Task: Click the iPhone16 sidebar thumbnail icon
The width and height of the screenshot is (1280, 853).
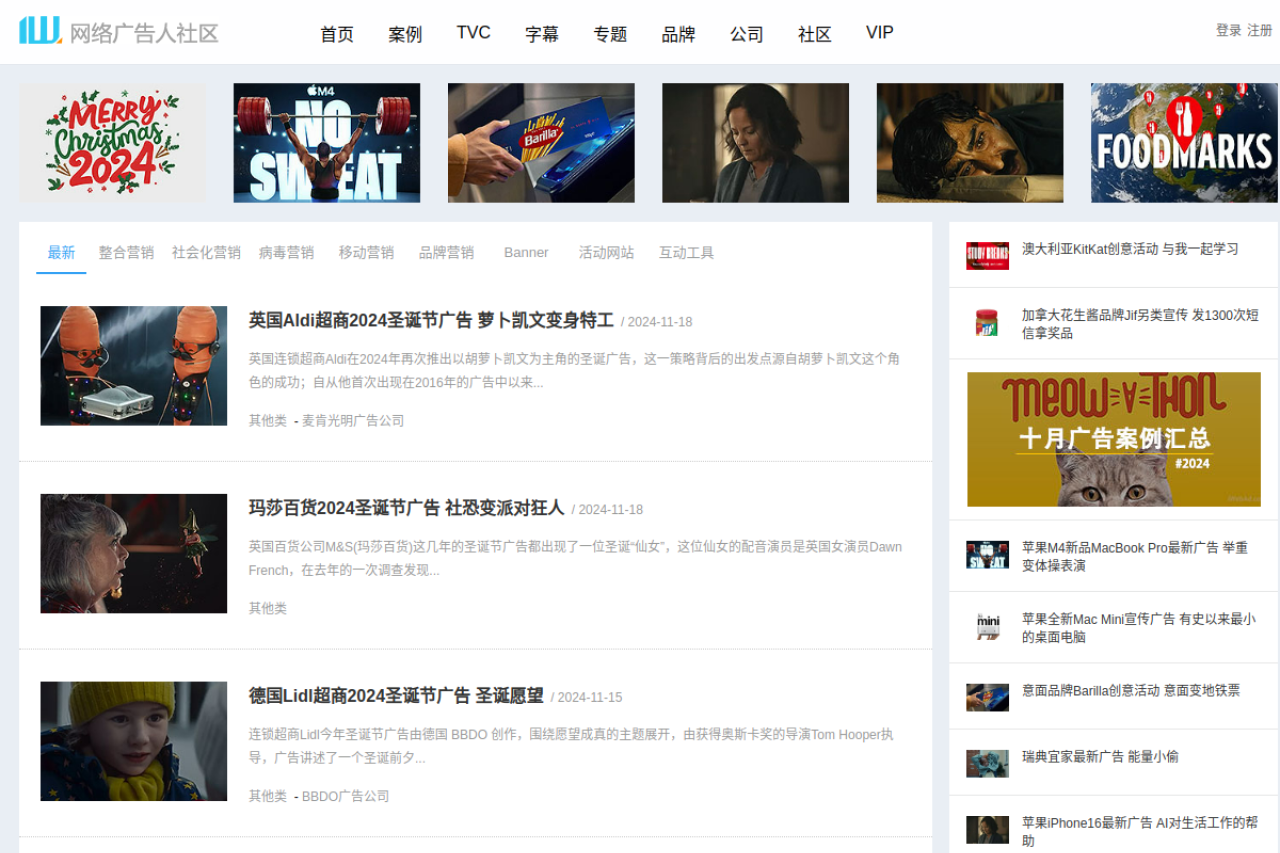Action: coord(987,830)
